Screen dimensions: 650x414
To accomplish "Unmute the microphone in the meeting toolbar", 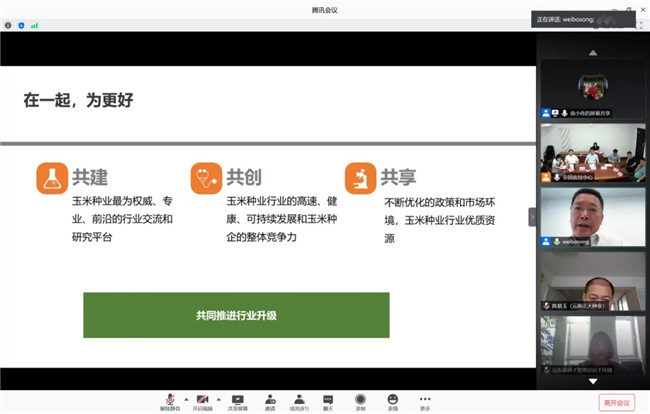I will tap(171, 399).
